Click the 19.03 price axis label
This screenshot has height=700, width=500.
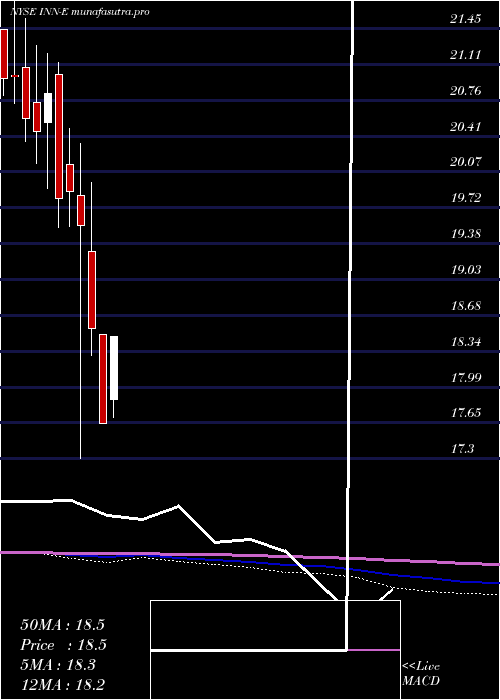[466, 270]
